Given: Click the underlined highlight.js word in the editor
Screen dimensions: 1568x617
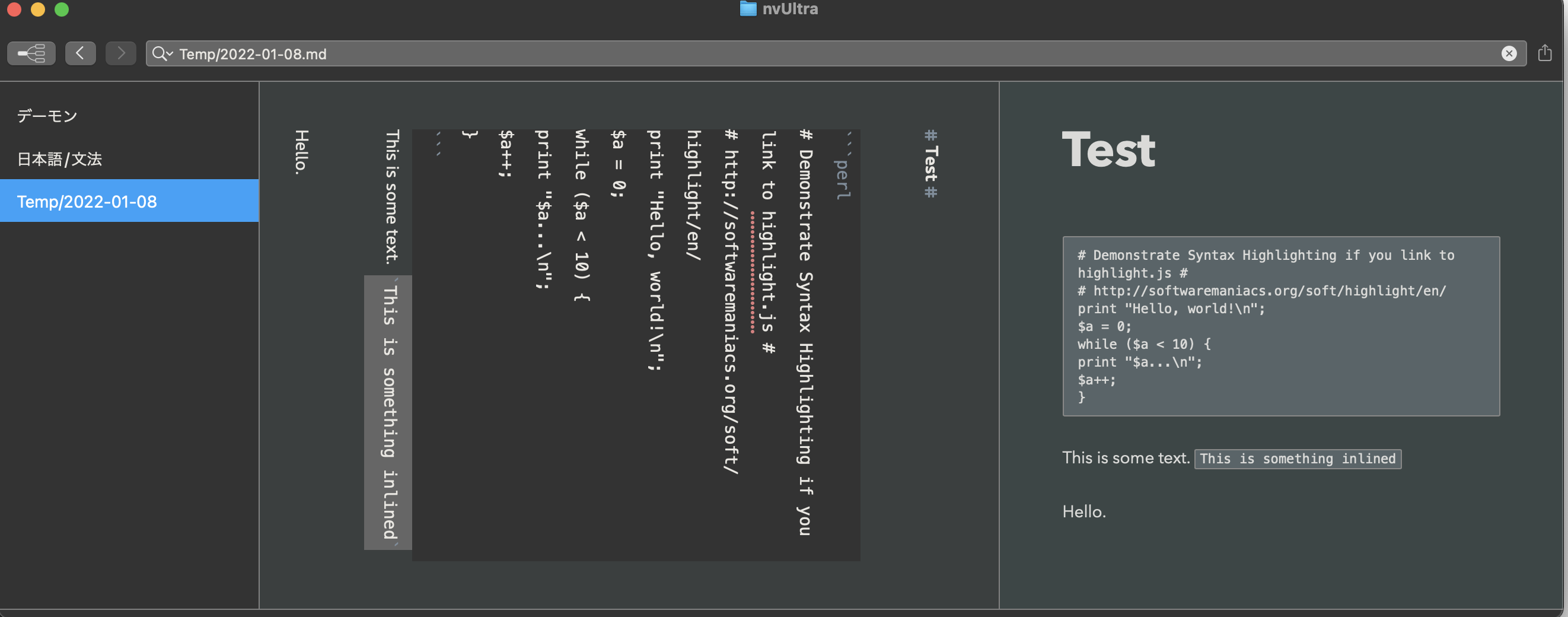Looking at the screenshot, I should coord(767,272).
